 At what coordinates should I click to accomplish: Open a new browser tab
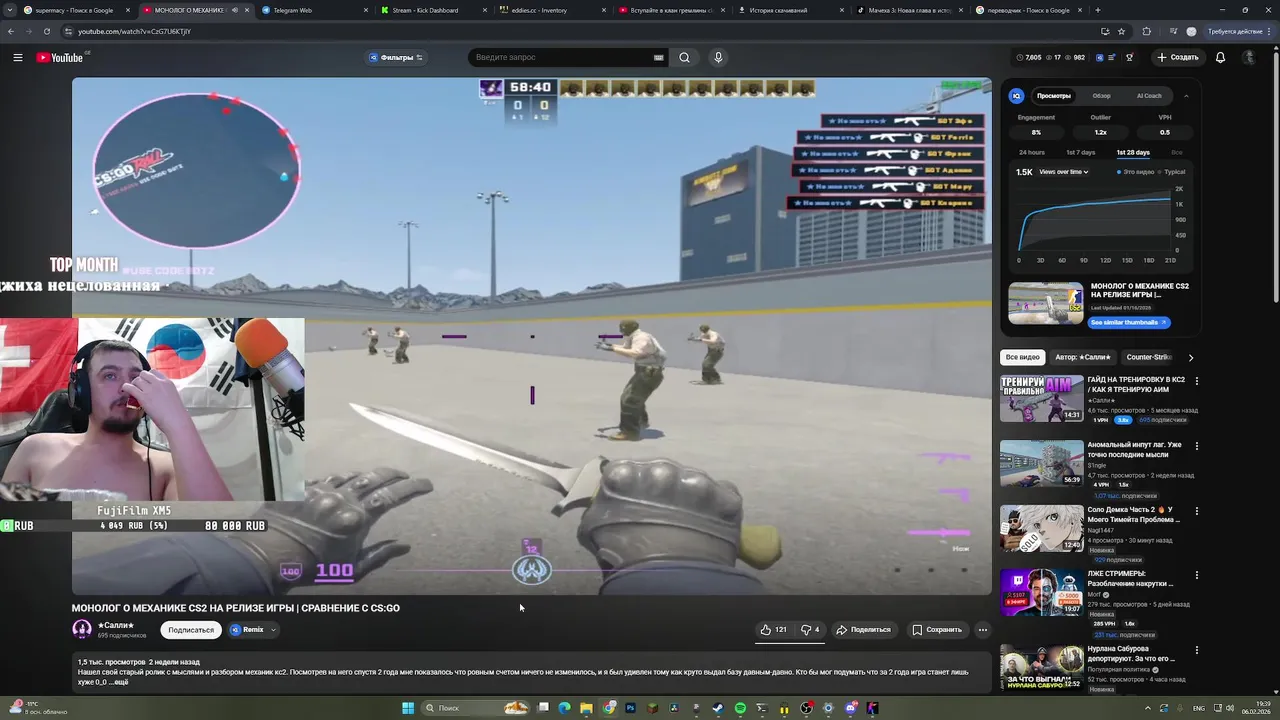click(x=1098, y=10)
